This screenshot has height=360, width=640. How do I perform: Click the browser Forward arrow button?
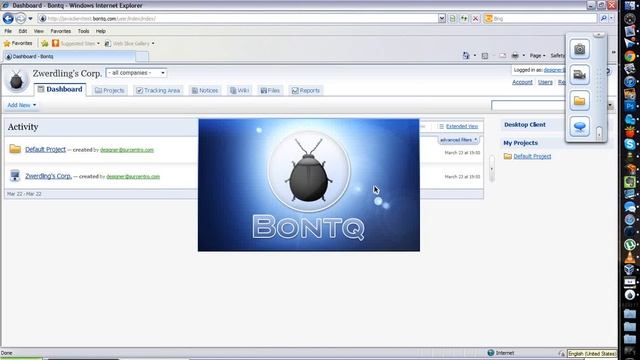click(20, 18)
